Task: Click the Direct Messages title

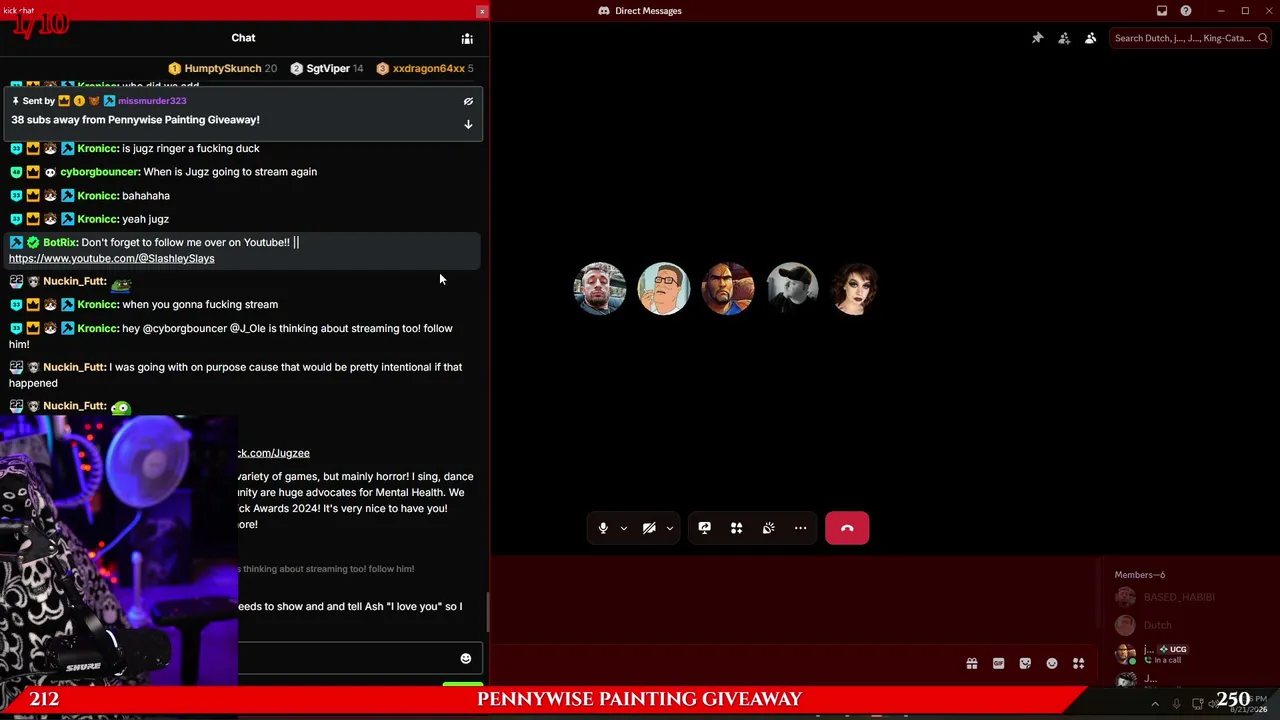Action: pyautogui.click(x=648, y=11)
